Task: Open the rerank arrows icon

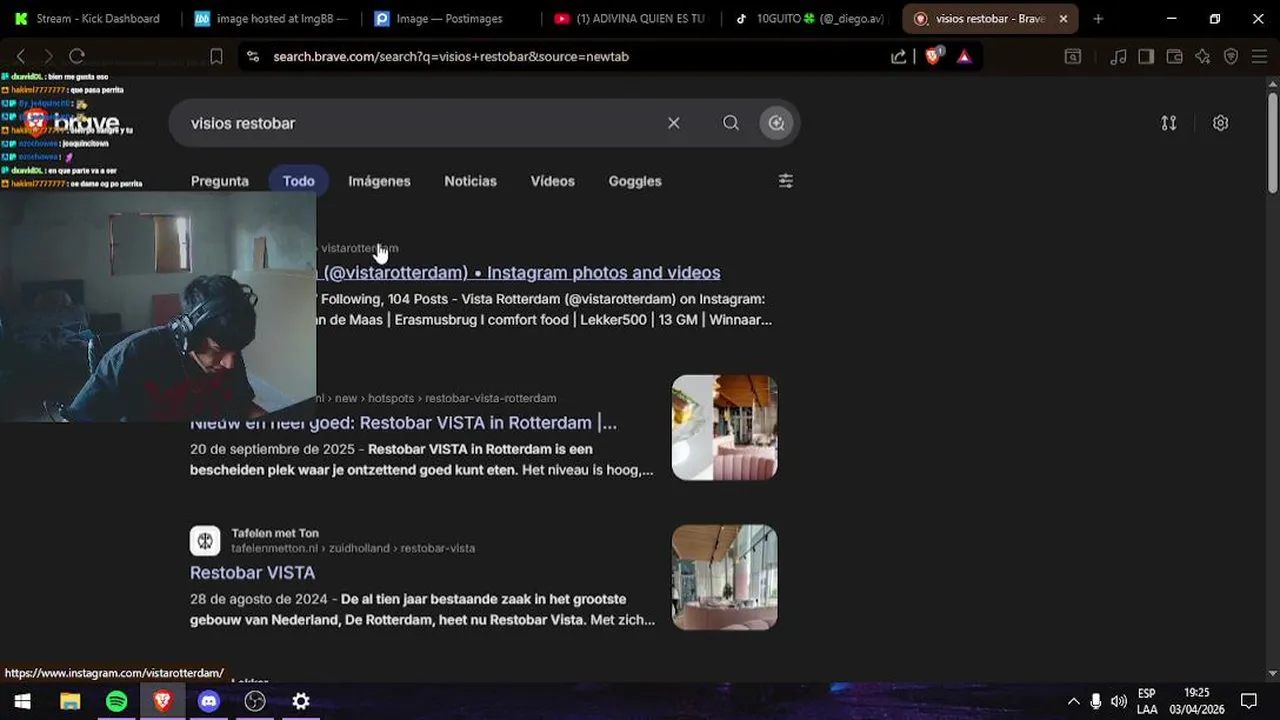Action: click(1169, 123)
